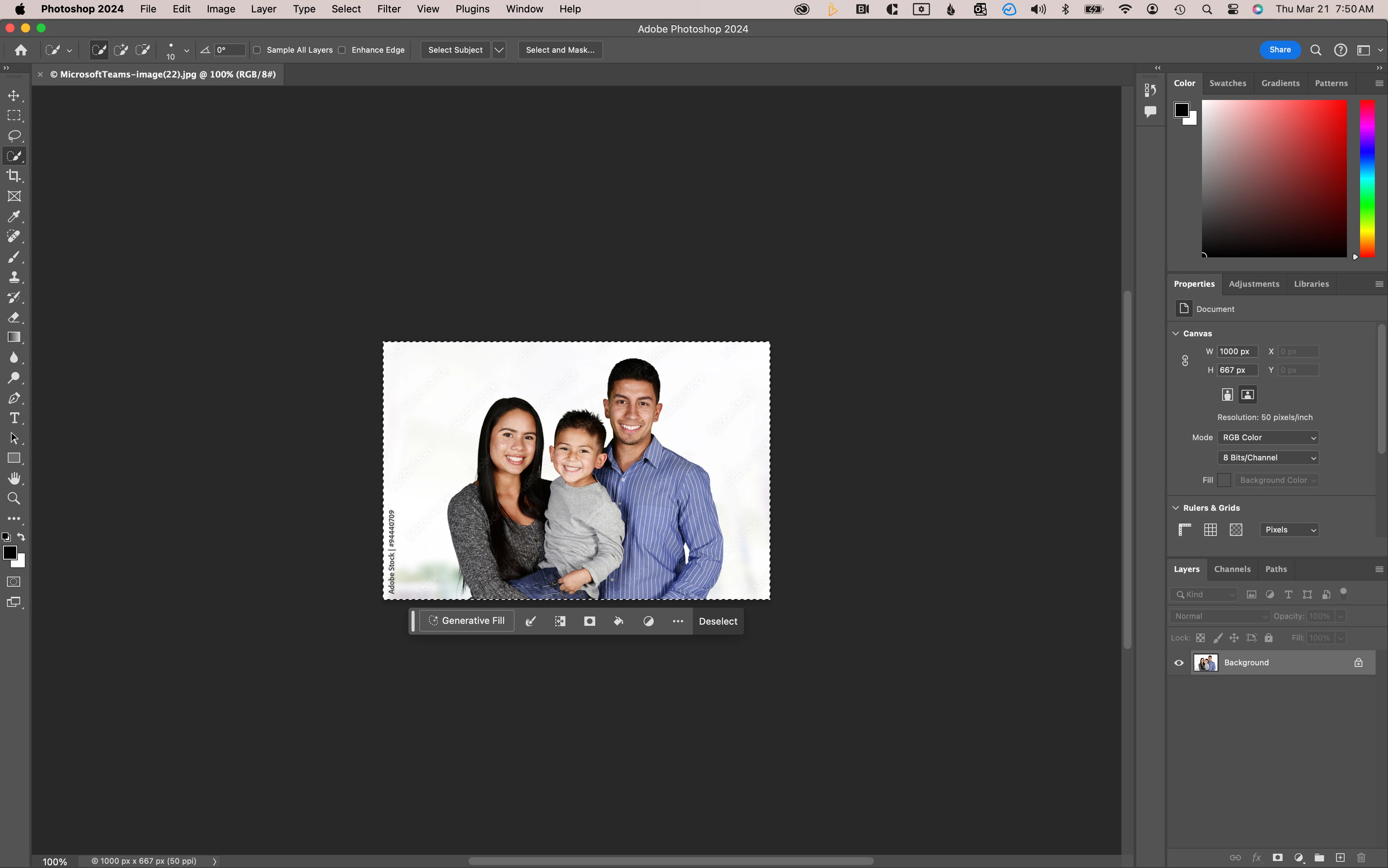Viewport: 1388px width, 868px height.
Task: Open the Filter menu
Action: click(x=389, y=9)
